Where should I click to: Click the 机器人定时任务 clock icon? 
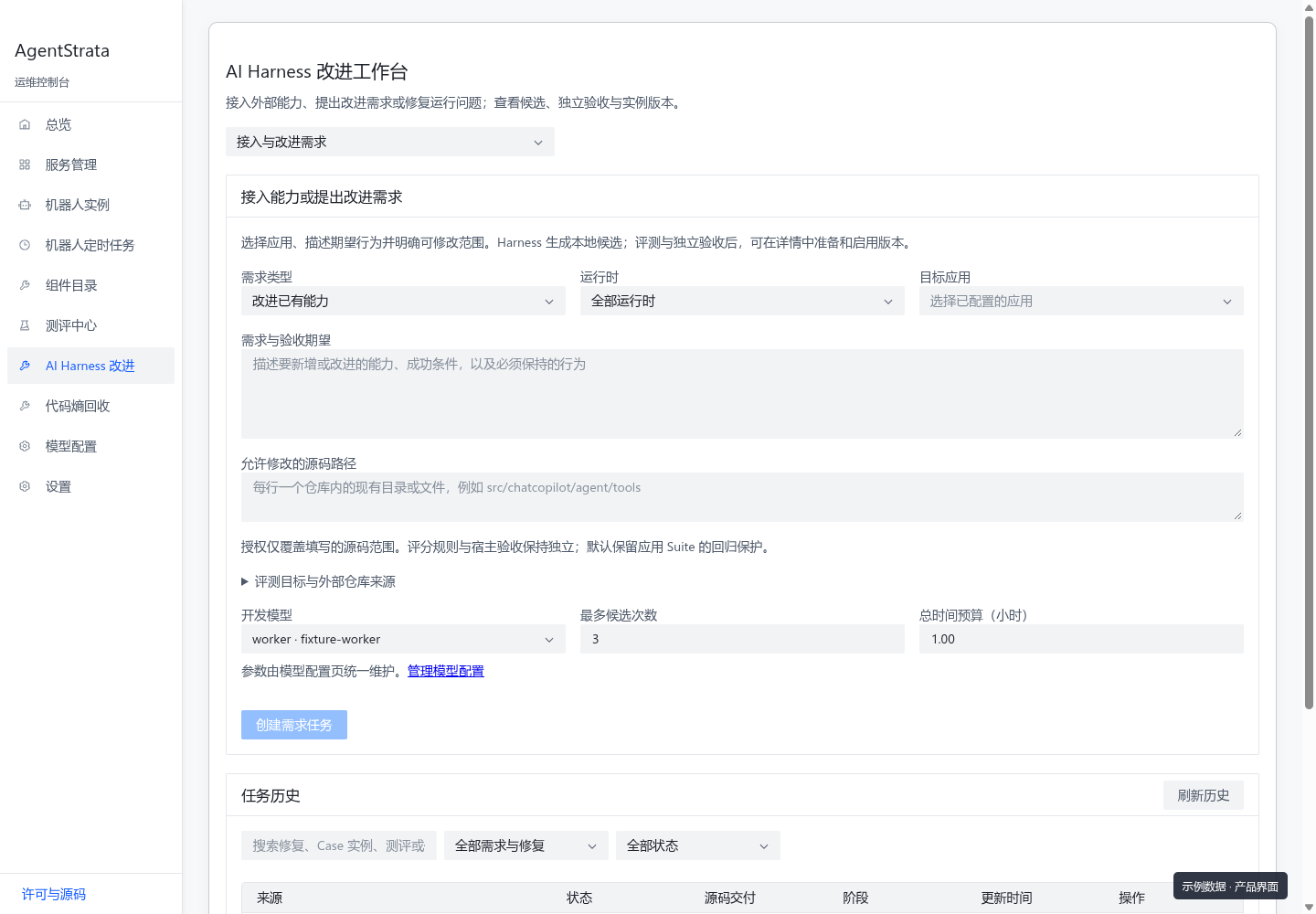tap(25, 245)
